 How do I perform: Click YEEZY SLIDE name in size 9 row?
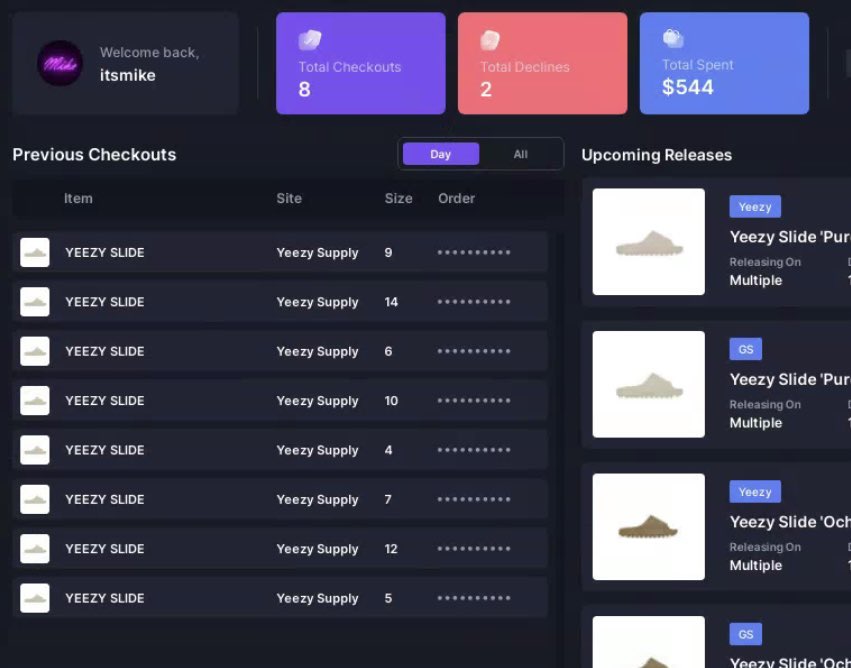point(105,253)
